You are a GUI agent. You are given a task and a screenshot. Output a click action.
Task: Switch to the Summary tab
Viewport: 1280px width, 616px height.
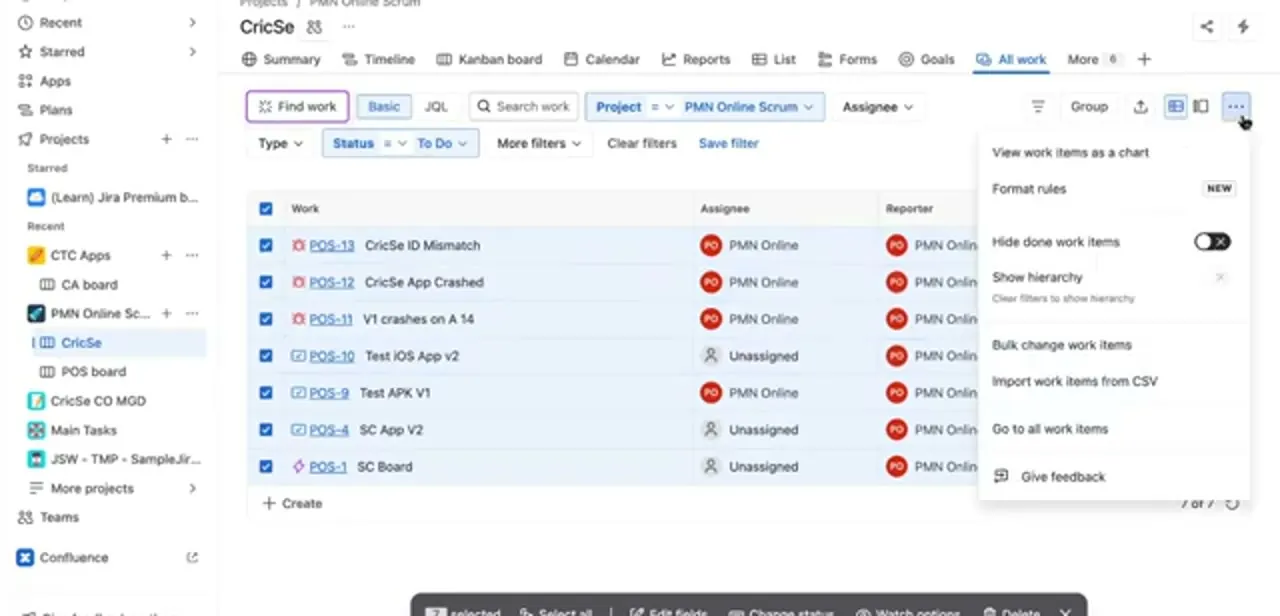pyautogui.click(x=281, y=59)
